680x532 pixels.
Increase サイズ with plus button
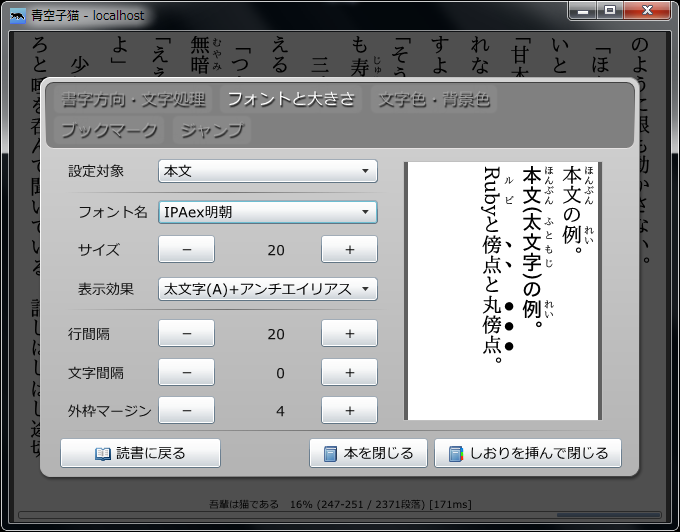[x=350, y=249]
